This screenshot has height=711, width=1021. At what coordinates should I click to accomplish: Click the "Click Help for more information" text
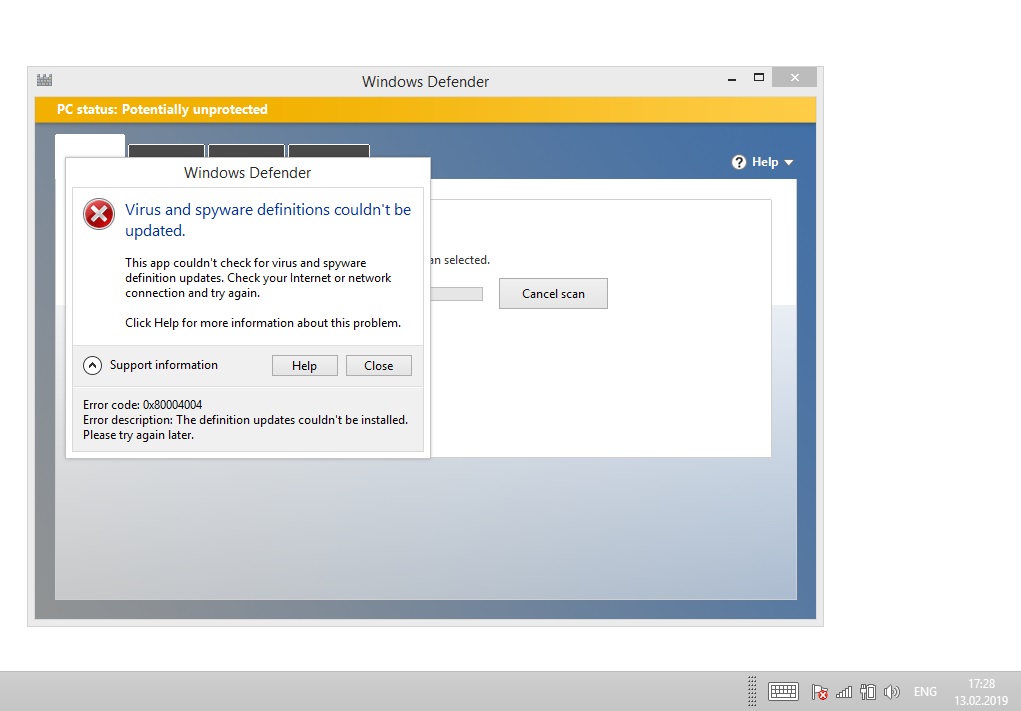coord(263,323)
